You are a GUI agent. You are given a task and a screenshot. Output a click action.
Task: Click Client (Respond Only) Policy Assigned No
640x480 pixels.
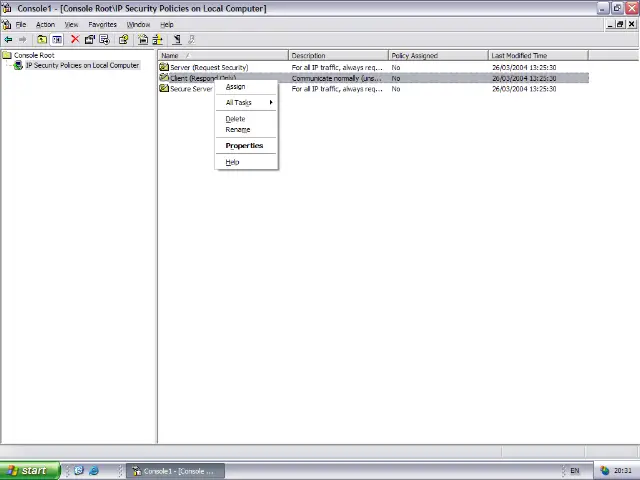(x=396, y=78)
